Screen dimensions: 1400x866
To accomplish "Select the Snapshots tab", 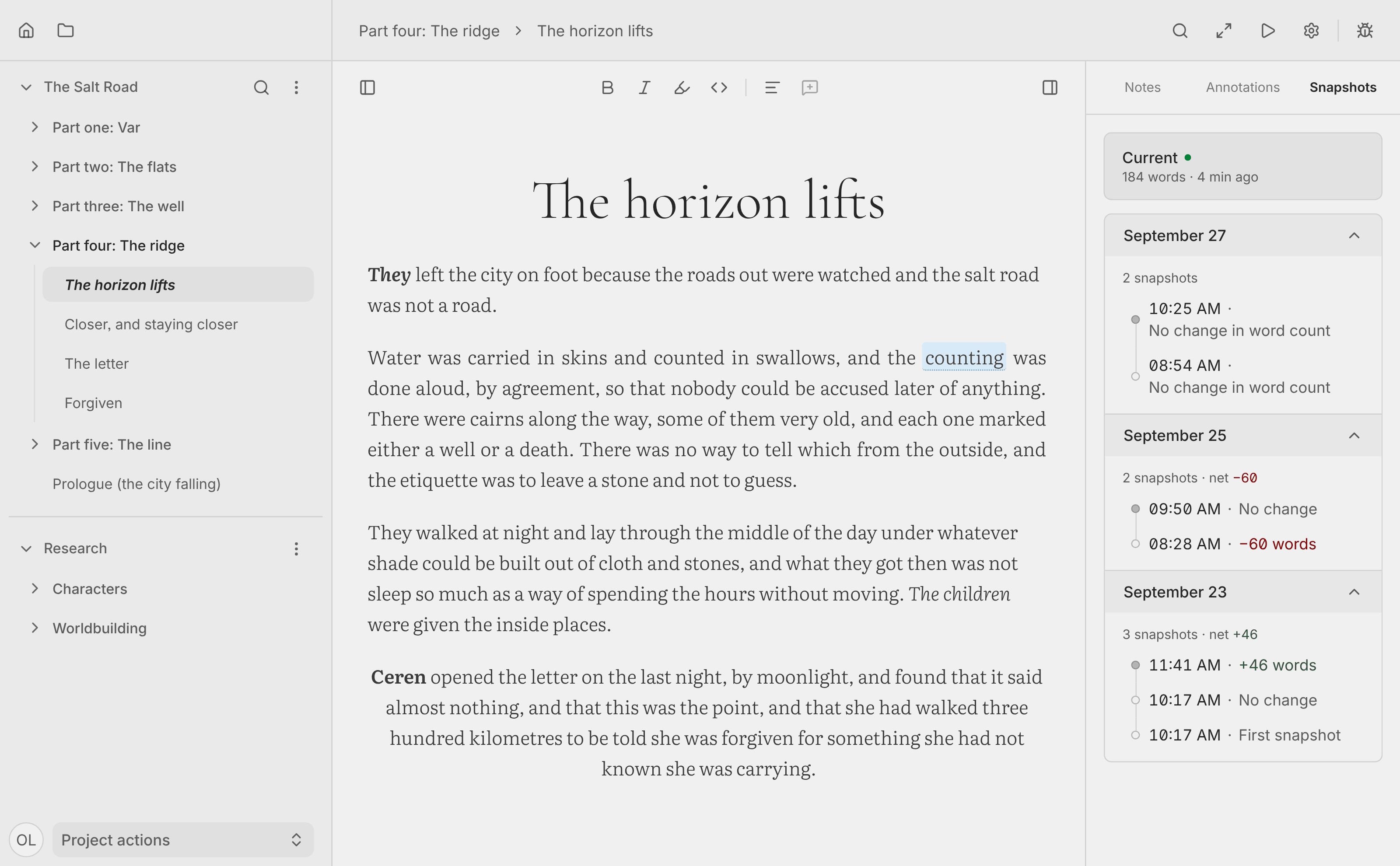I will [1343, 87].
